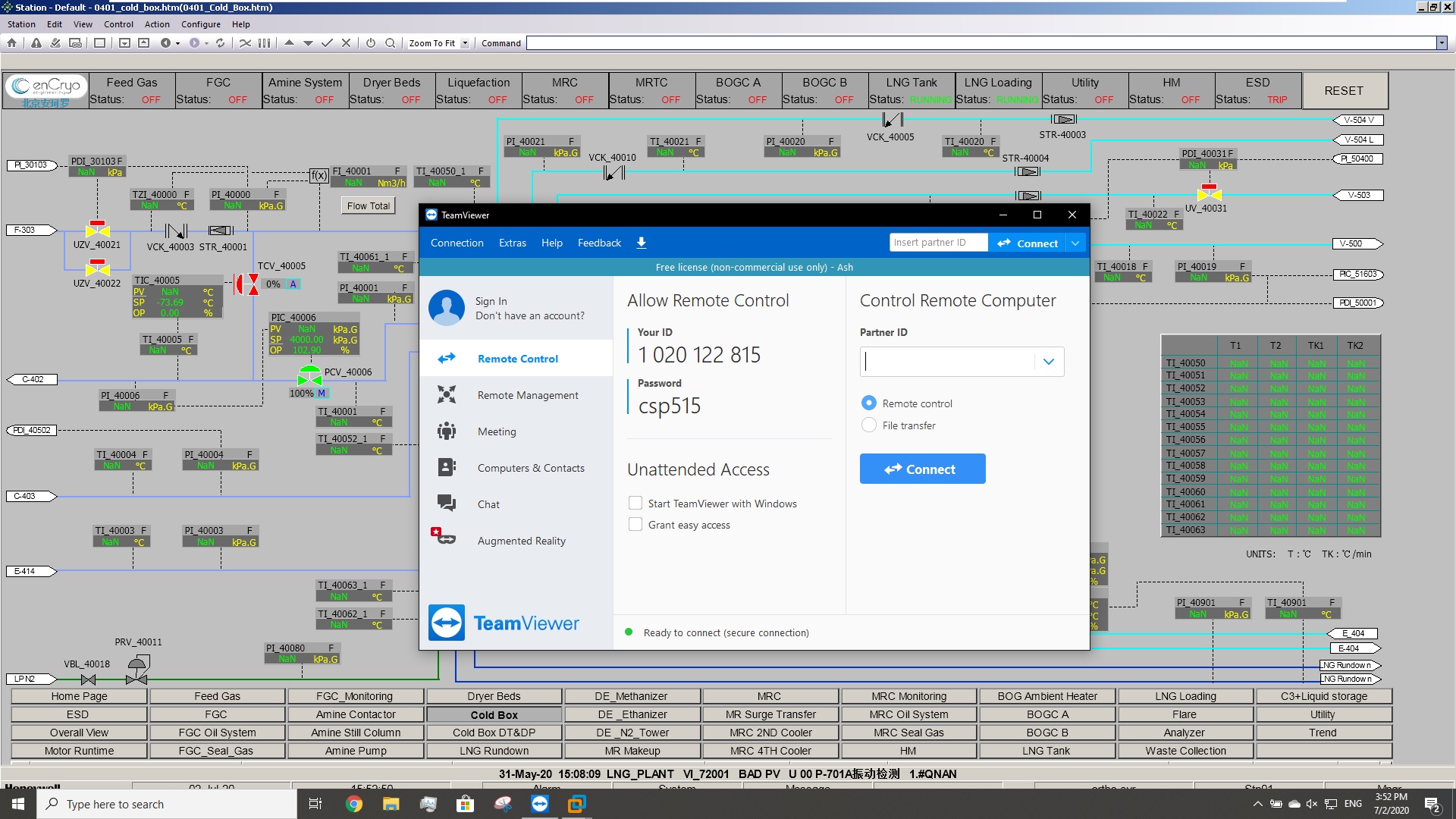Open Computers & Contacts in TeamViewer sidebar
Image resolution: width=1456 pixels, height=819 pixels.
click(x=516, y=468)
